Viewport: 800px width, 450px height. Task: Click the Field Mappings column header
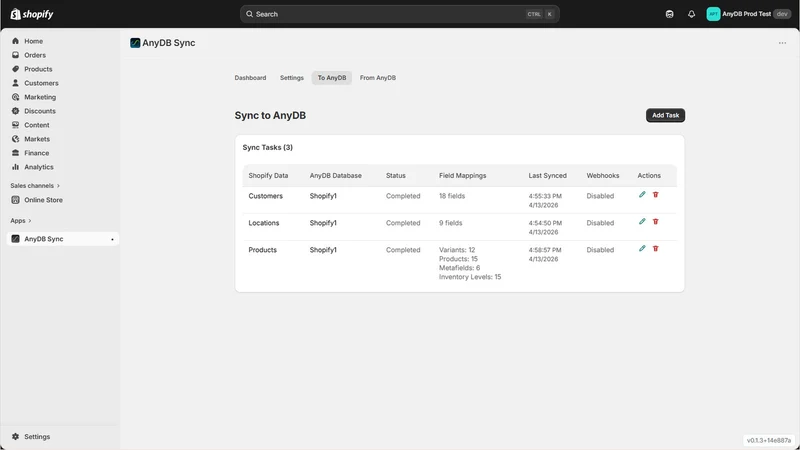[462, 176]
